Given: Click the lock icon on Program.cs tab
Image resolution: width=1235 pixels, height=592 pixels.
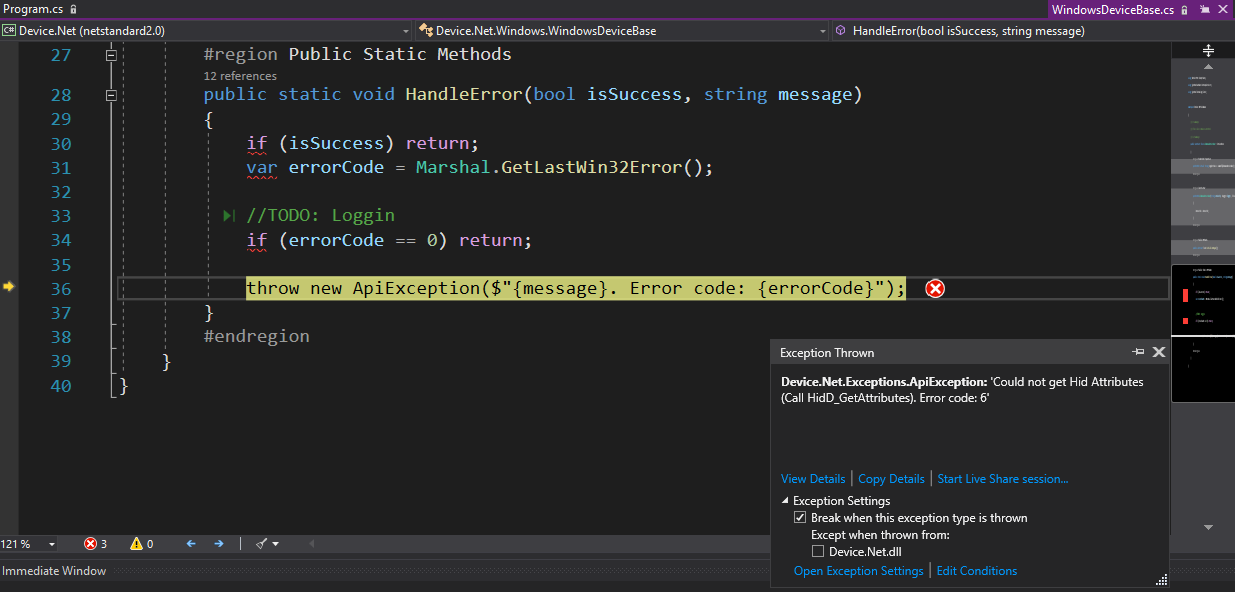Looking at the screenshot, I should coord(74,9).
